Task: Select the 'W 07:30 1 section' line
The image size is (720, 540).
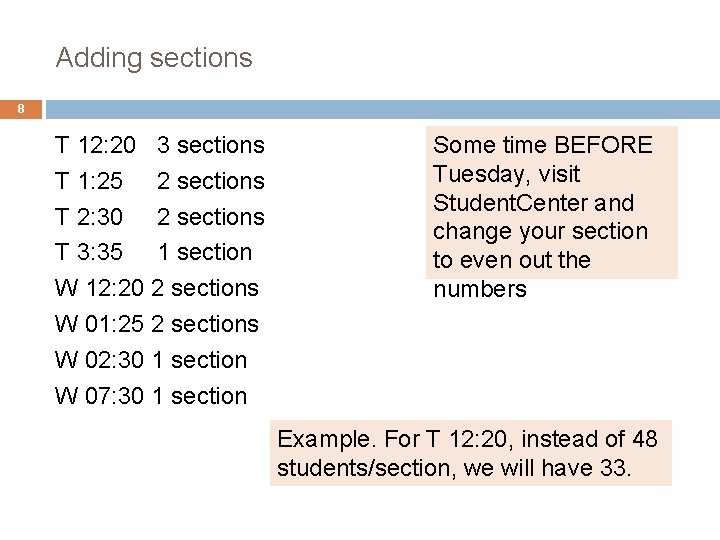Action: 151,396
